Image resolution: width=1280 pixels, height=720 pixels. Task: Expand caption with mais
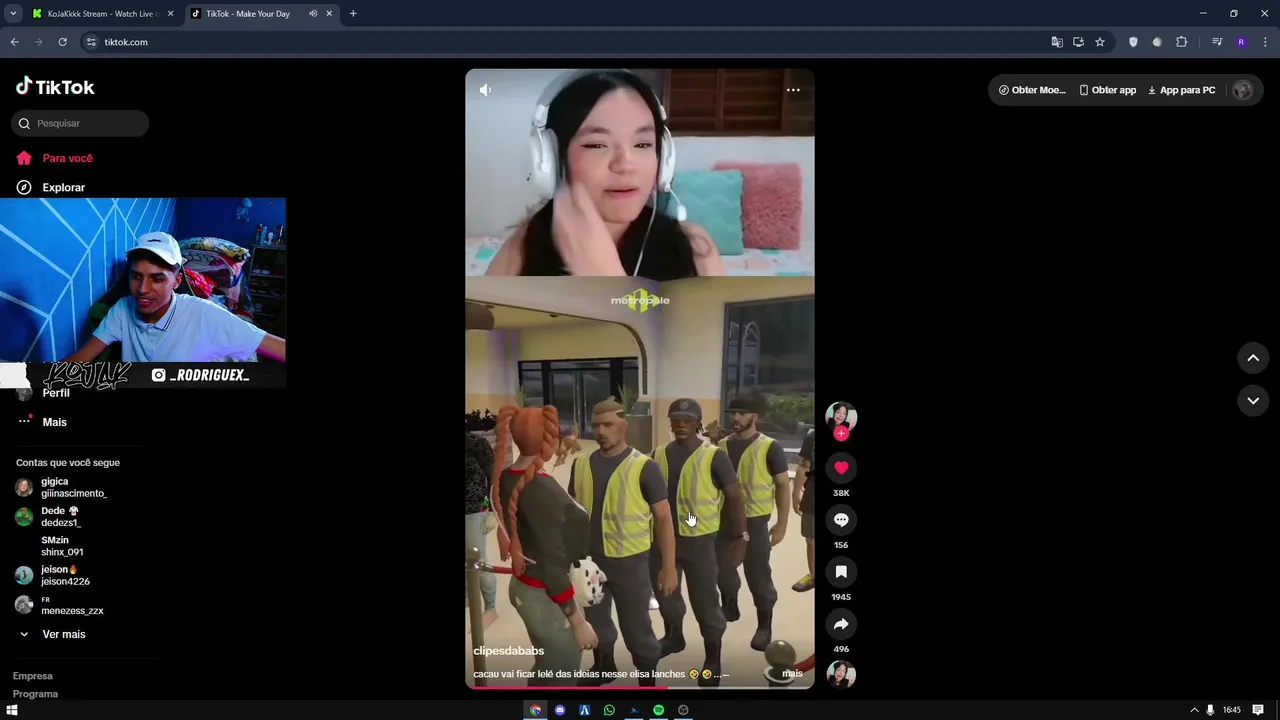792,673
